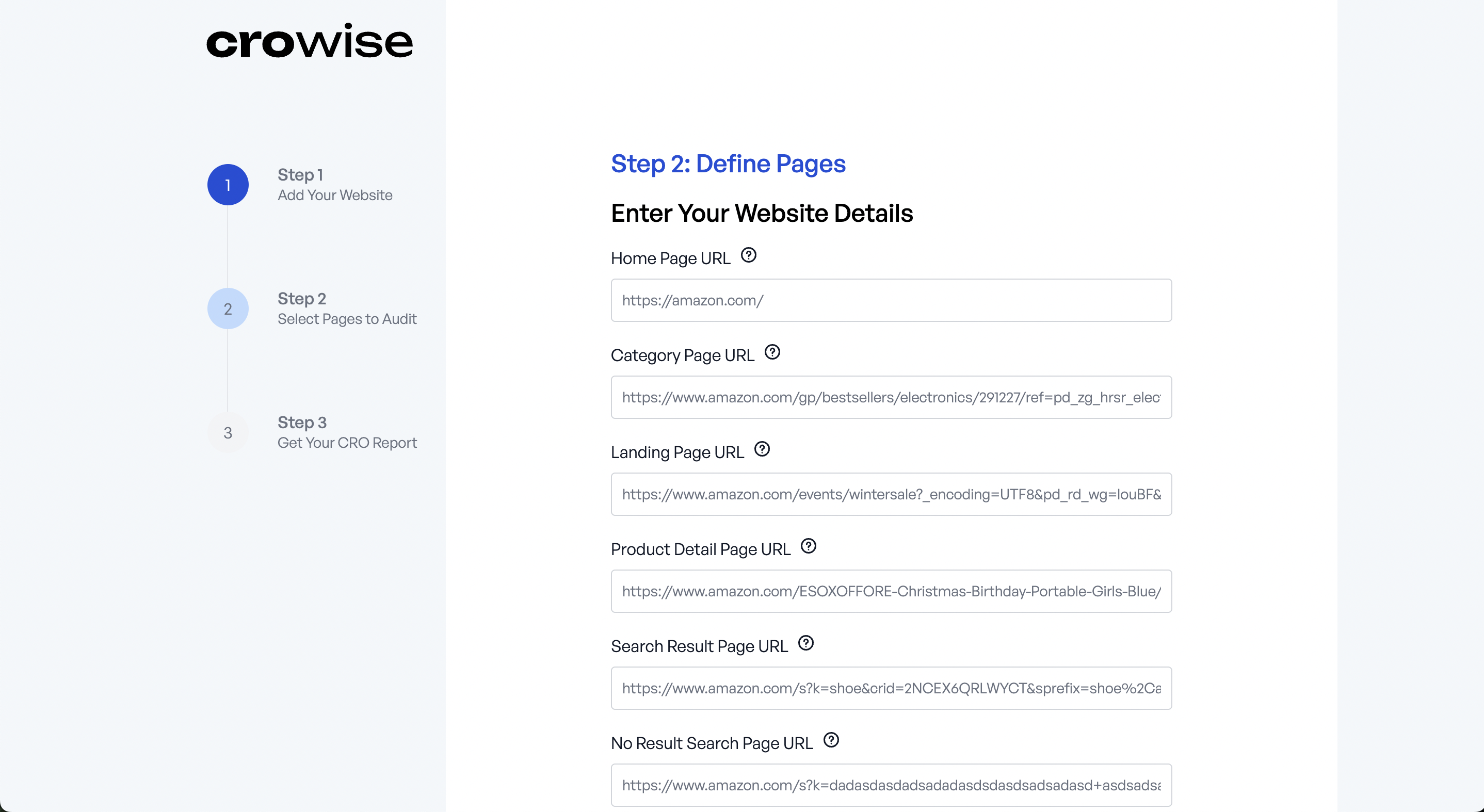Viewport: 1484px width, 812px height.
Task: Click the Home Page URL label text
Action: point(670,258)
